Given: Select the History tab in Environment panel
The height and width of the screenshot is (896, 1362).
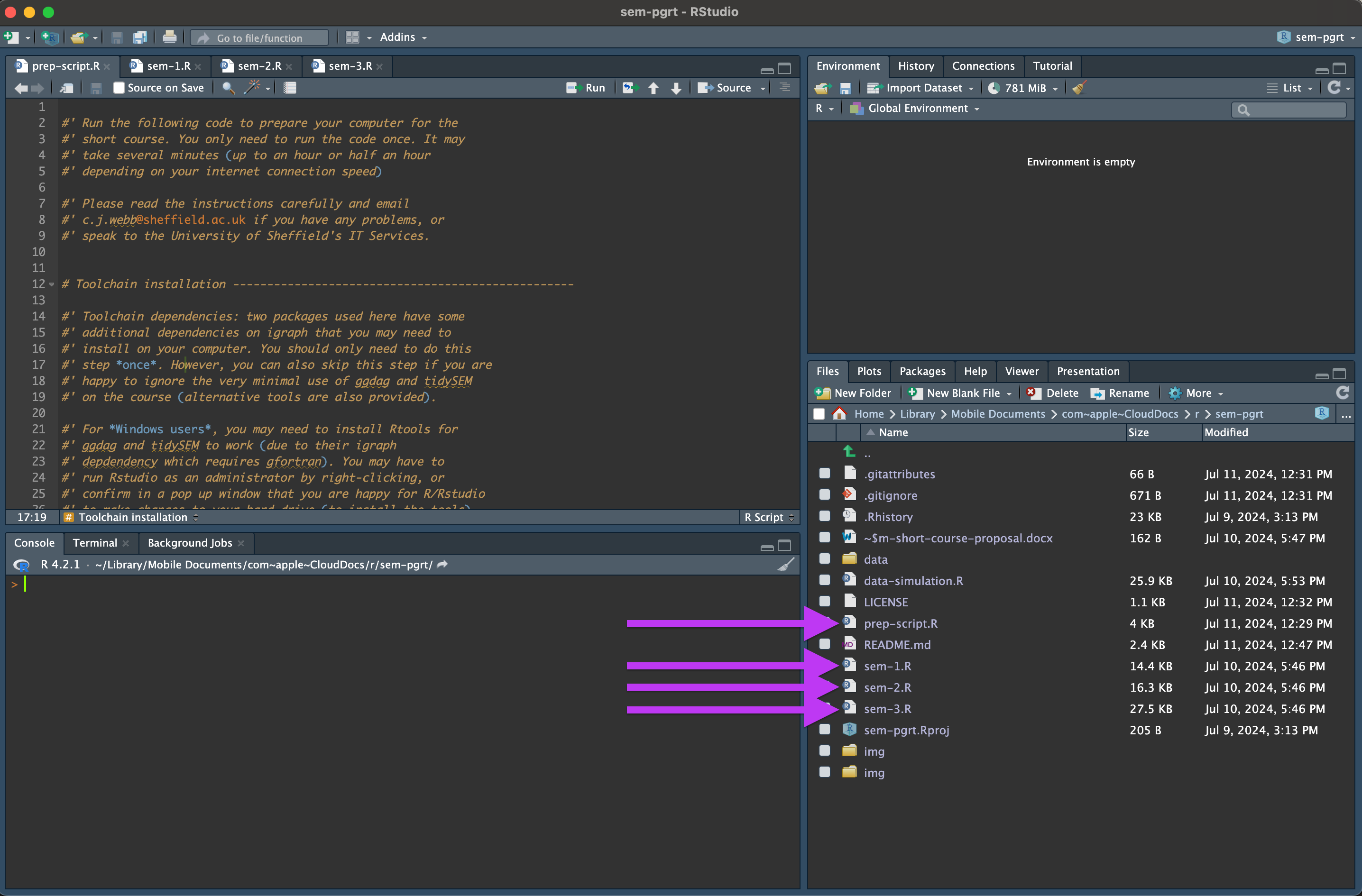Looking at the screenshot, I should 915,65.
